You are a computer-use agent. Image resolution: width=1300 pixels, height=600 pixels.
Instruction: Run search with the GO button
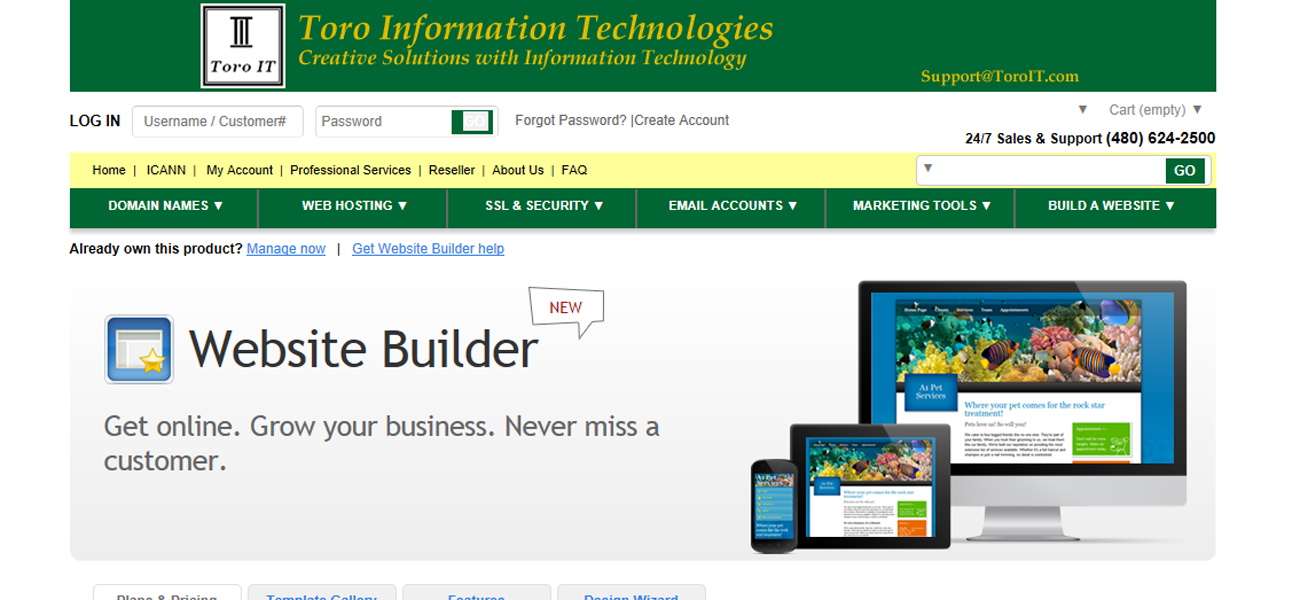pyautogui.click(x=1185, y=171)
